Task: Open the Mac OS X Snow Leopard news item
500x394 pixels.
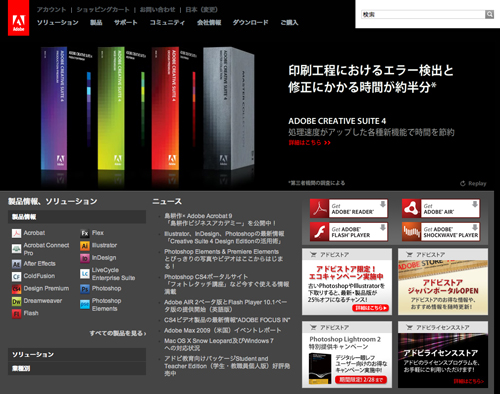Action: point(219,344)
